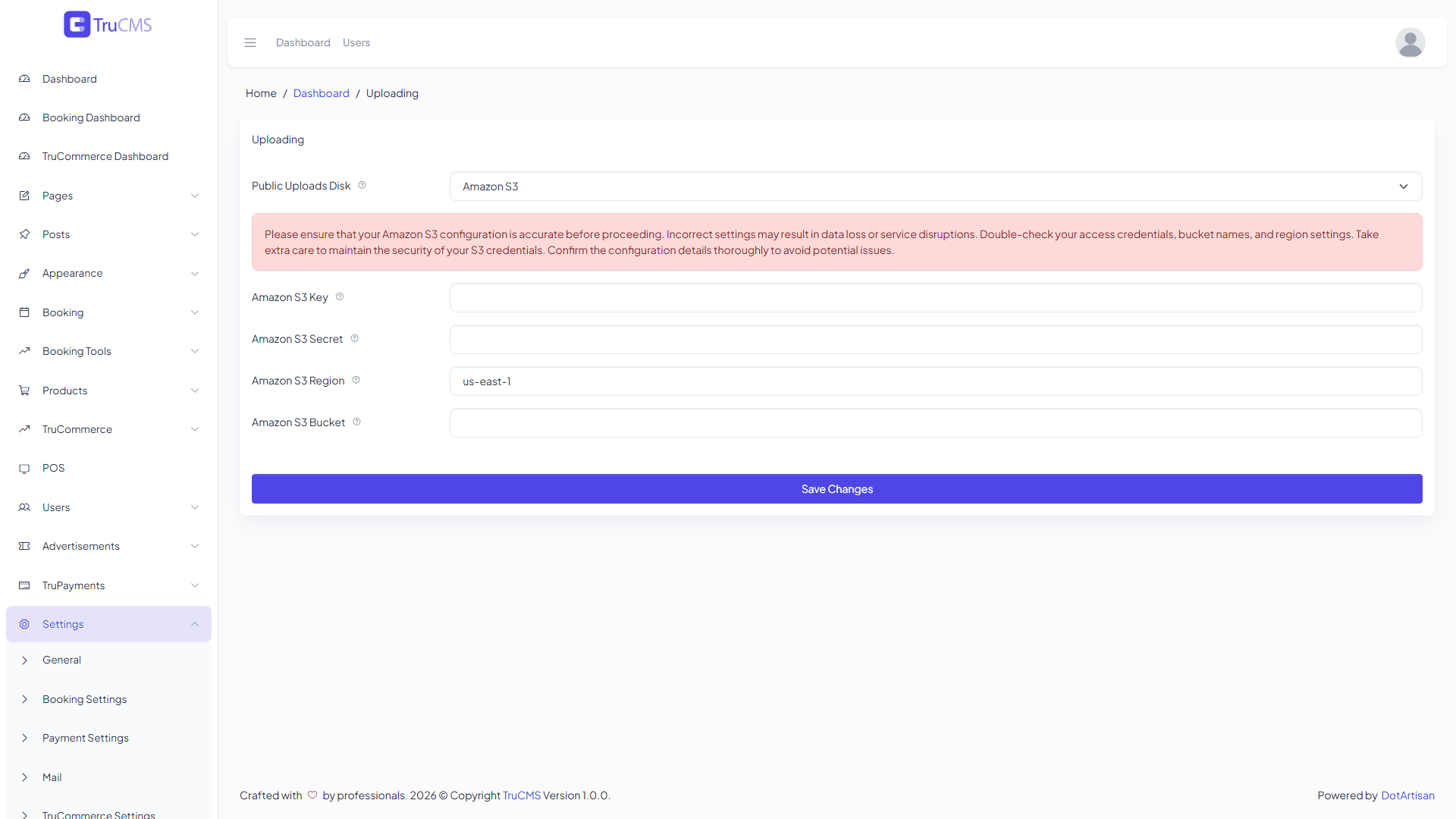Open Payment Settings submenu item
The height and width of the screenshot is (819, 1456).
coord(108,738)
